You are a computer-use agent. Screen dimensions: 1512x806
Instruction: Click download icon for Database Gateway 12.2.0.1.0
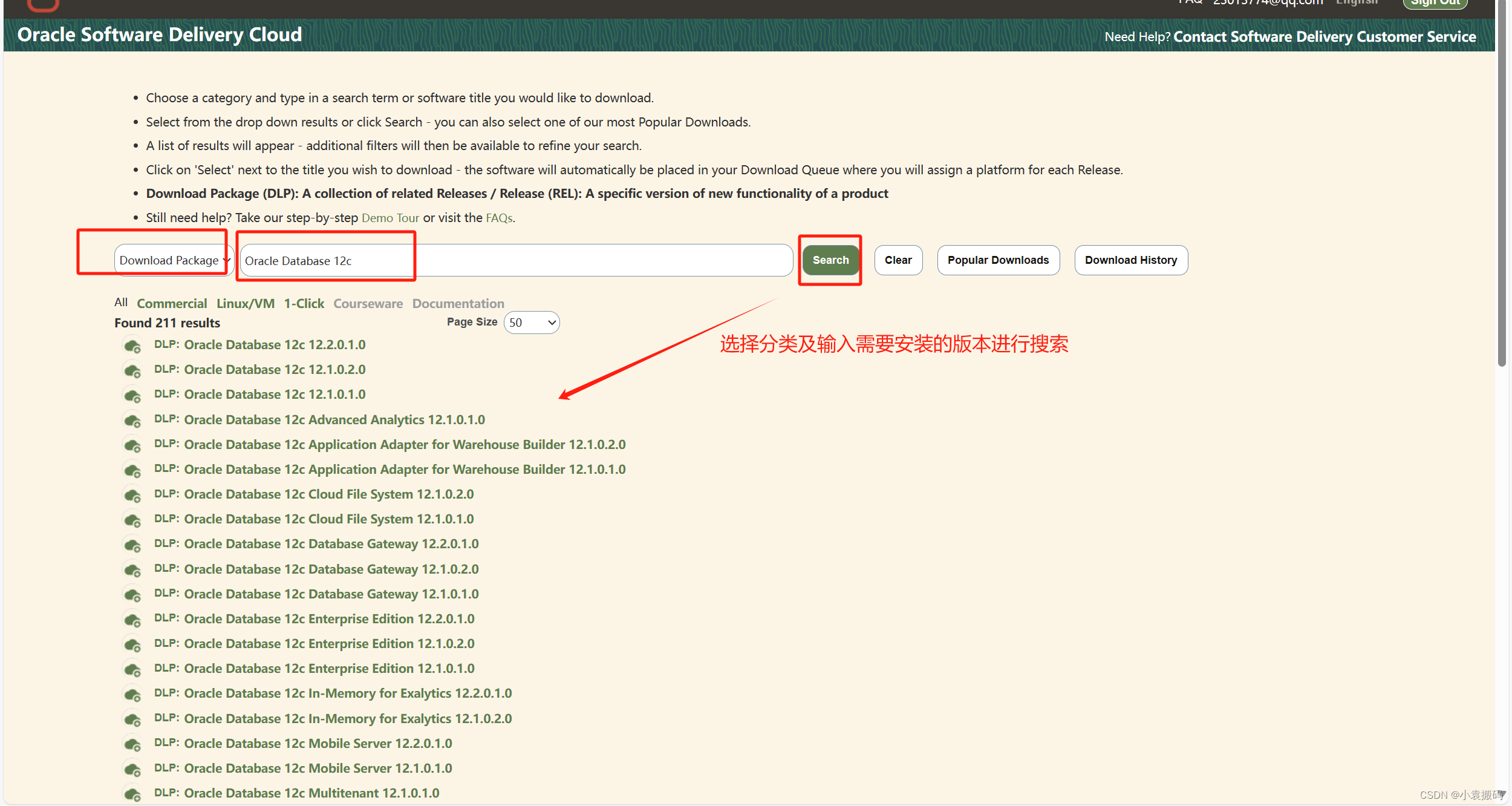tap(132, 545)
